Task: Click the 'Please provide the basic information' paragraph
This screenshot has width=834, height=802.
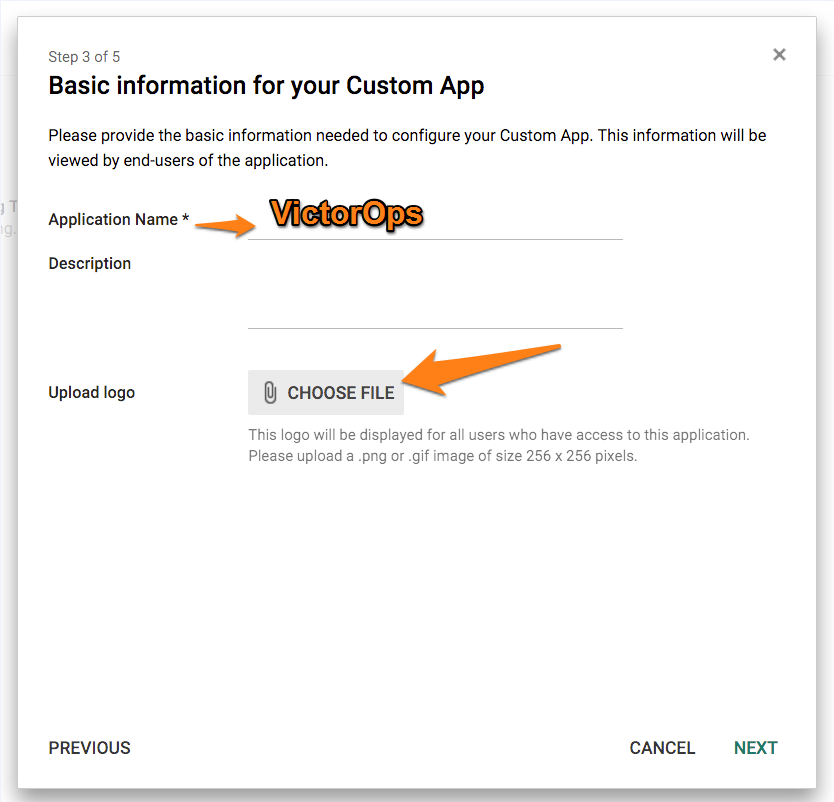Action: pos(407,148)
